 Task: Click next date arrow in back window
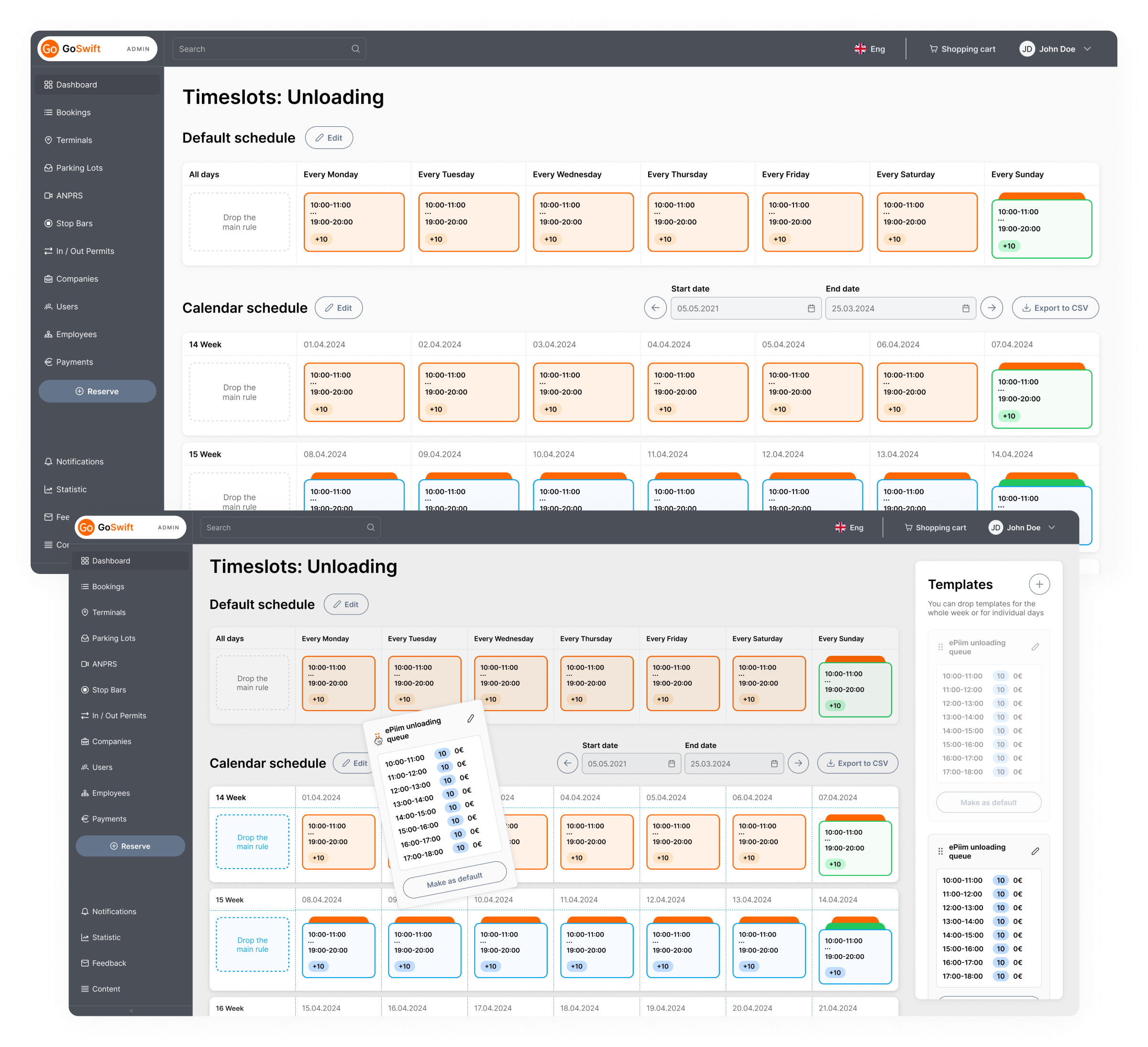[x=992, y=308]
